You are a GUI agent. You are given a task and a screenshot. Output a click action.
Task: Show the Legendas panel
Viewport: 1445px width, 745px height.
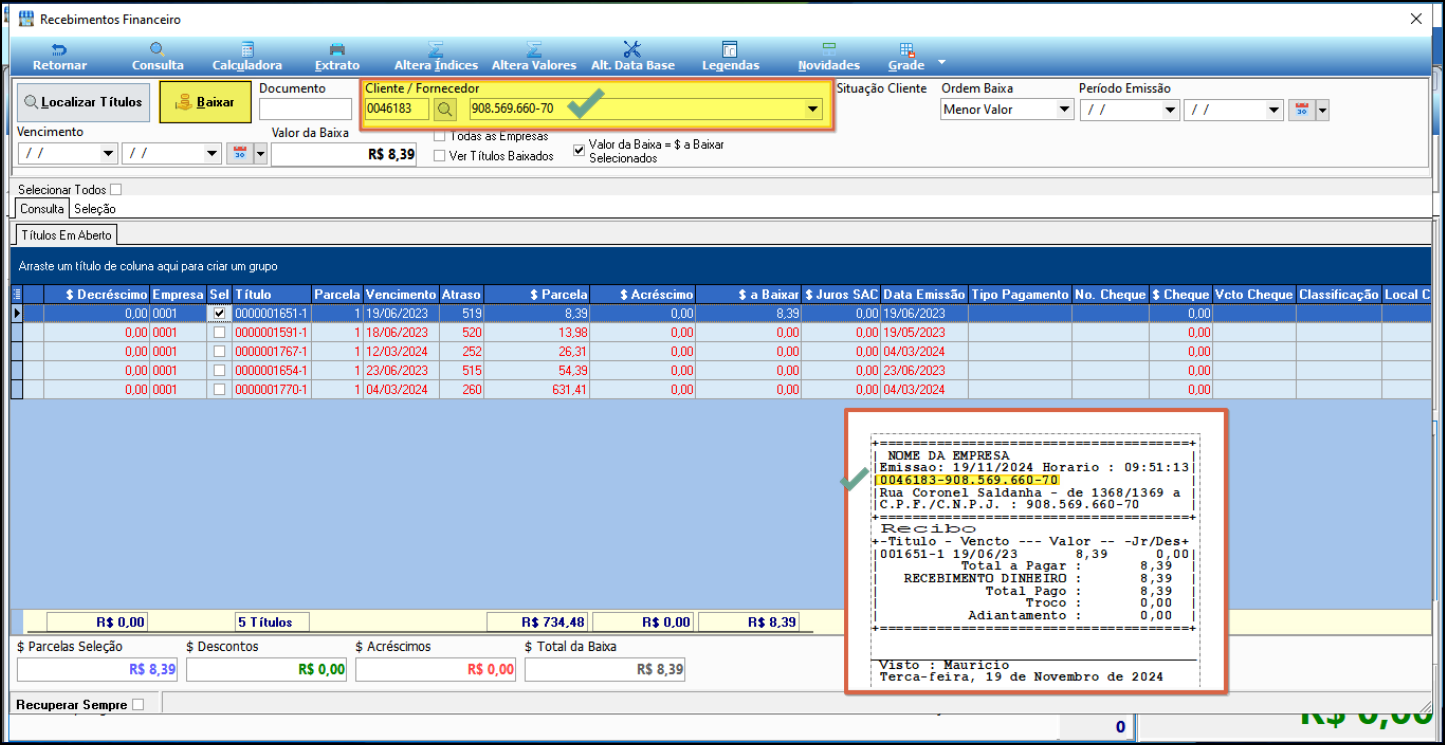click(730, 56)
